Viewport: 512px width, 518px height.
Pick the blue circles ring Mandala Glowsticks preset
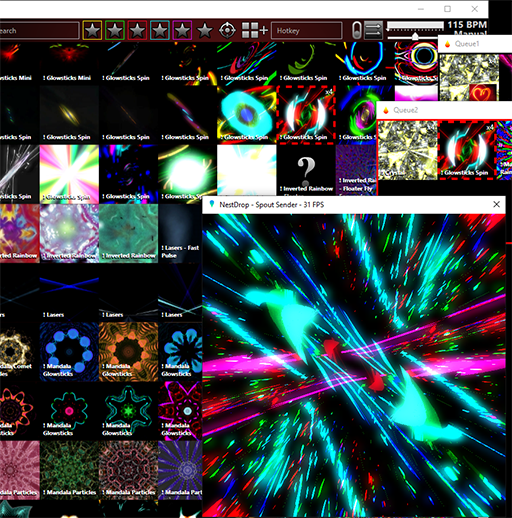(x=69, y=352)
